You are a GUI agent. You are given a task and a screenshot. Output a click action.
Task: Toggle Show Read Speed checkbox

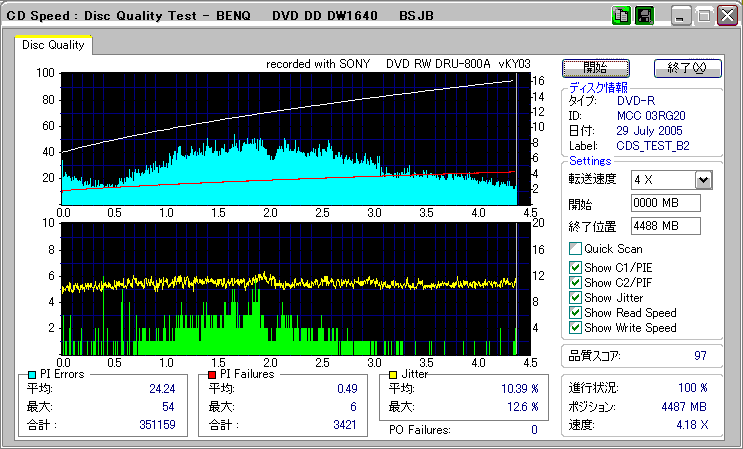coord(575,312)
